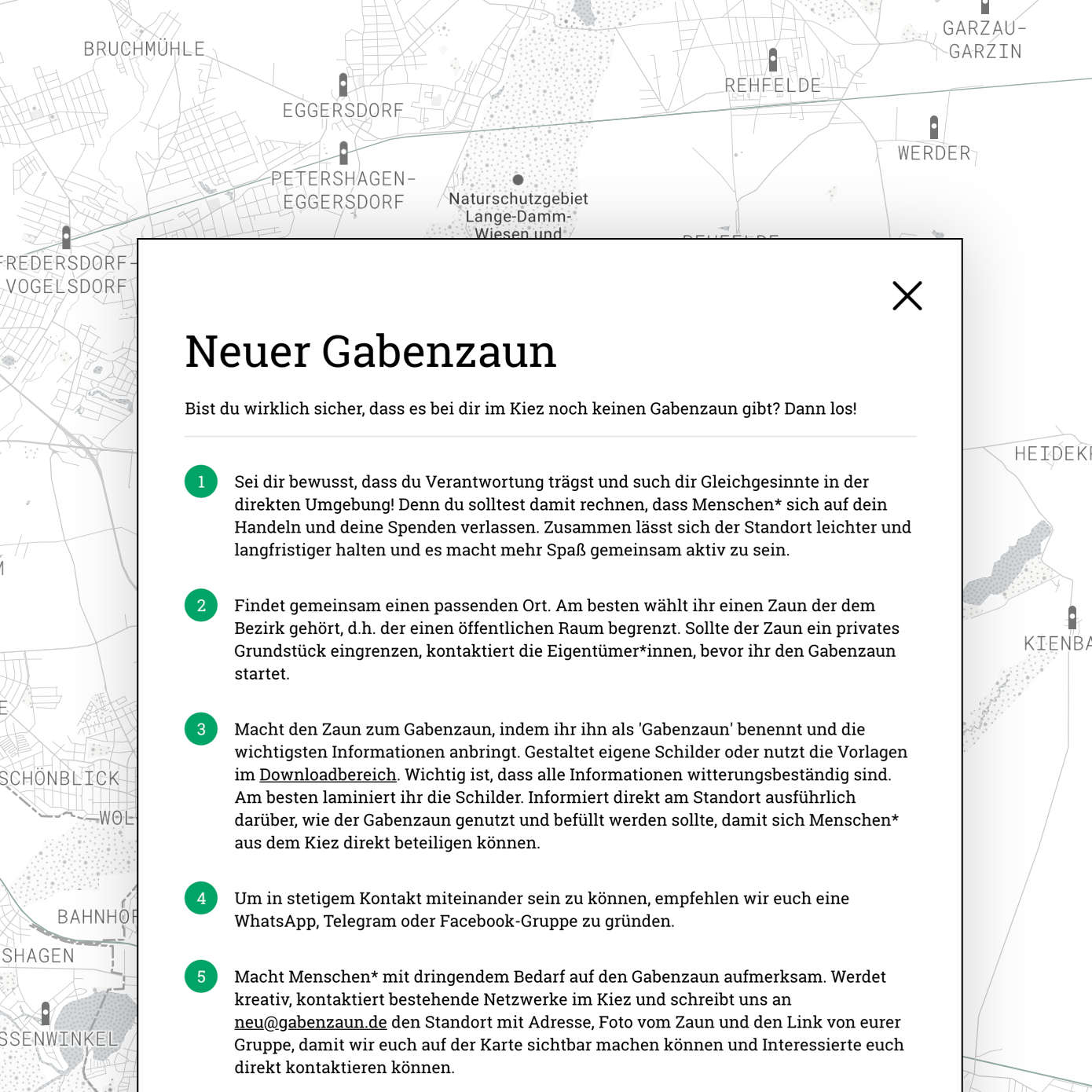
Task: Click the 'PETERSHAGEN-EGGERSDORF' map label
Action: coord(343,190)
